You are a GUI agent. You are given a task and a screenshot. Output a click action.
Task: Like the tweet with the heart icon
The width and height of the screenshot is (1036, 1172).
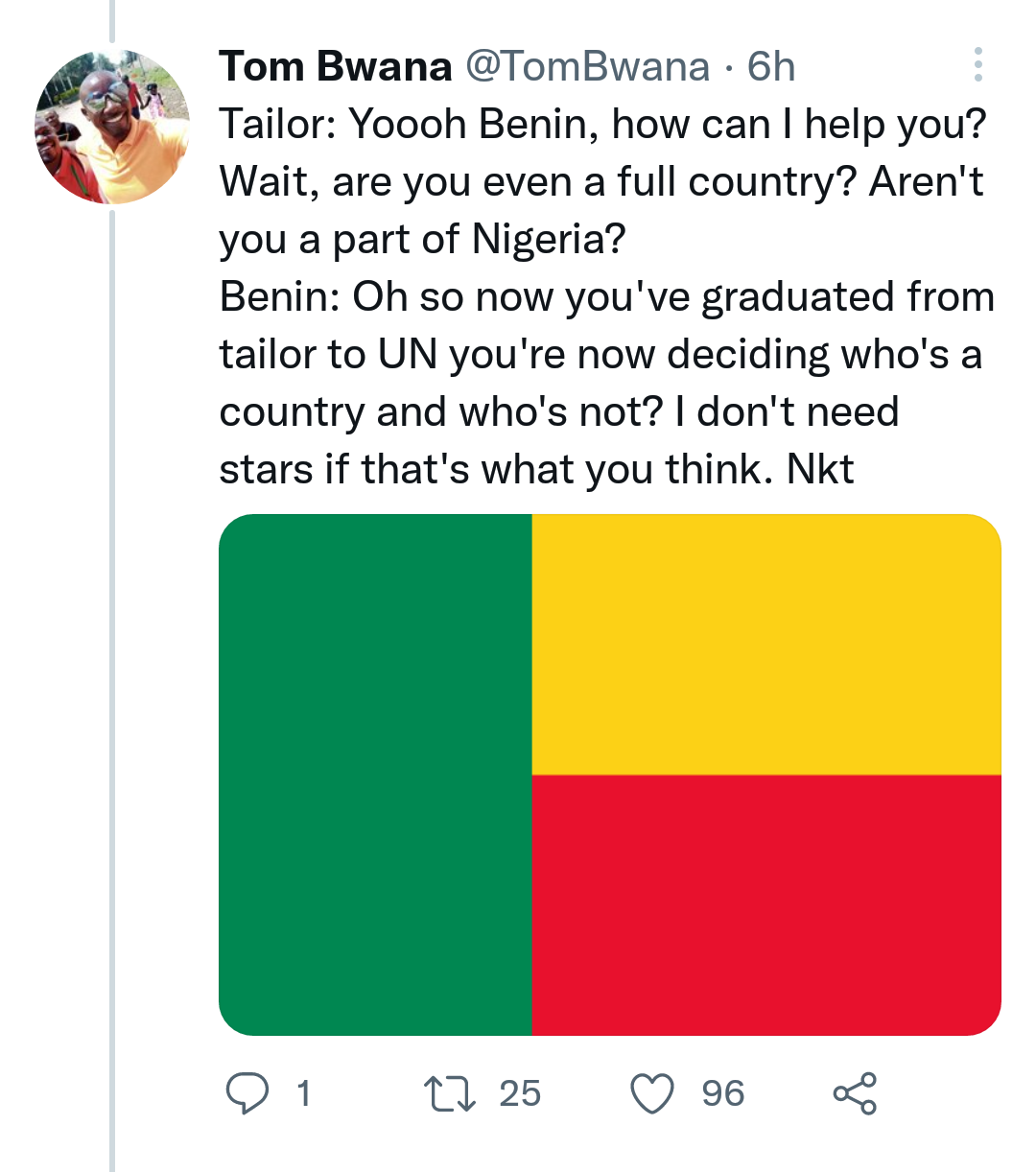pos(652,1093)
